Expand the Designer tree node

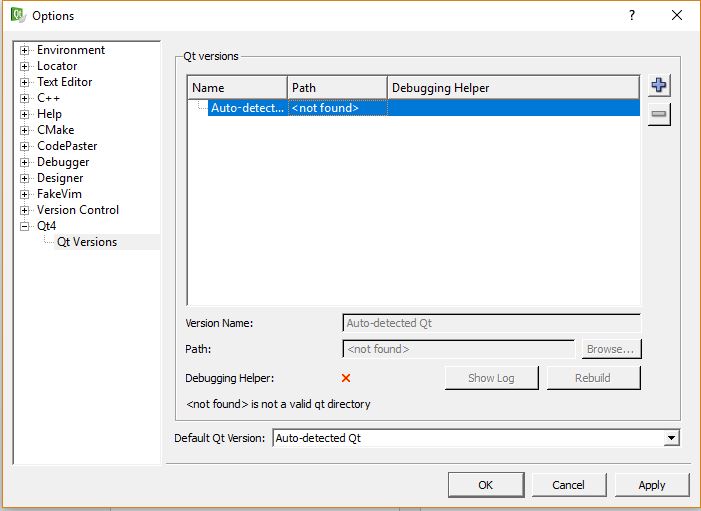click(x=25, y=178)
